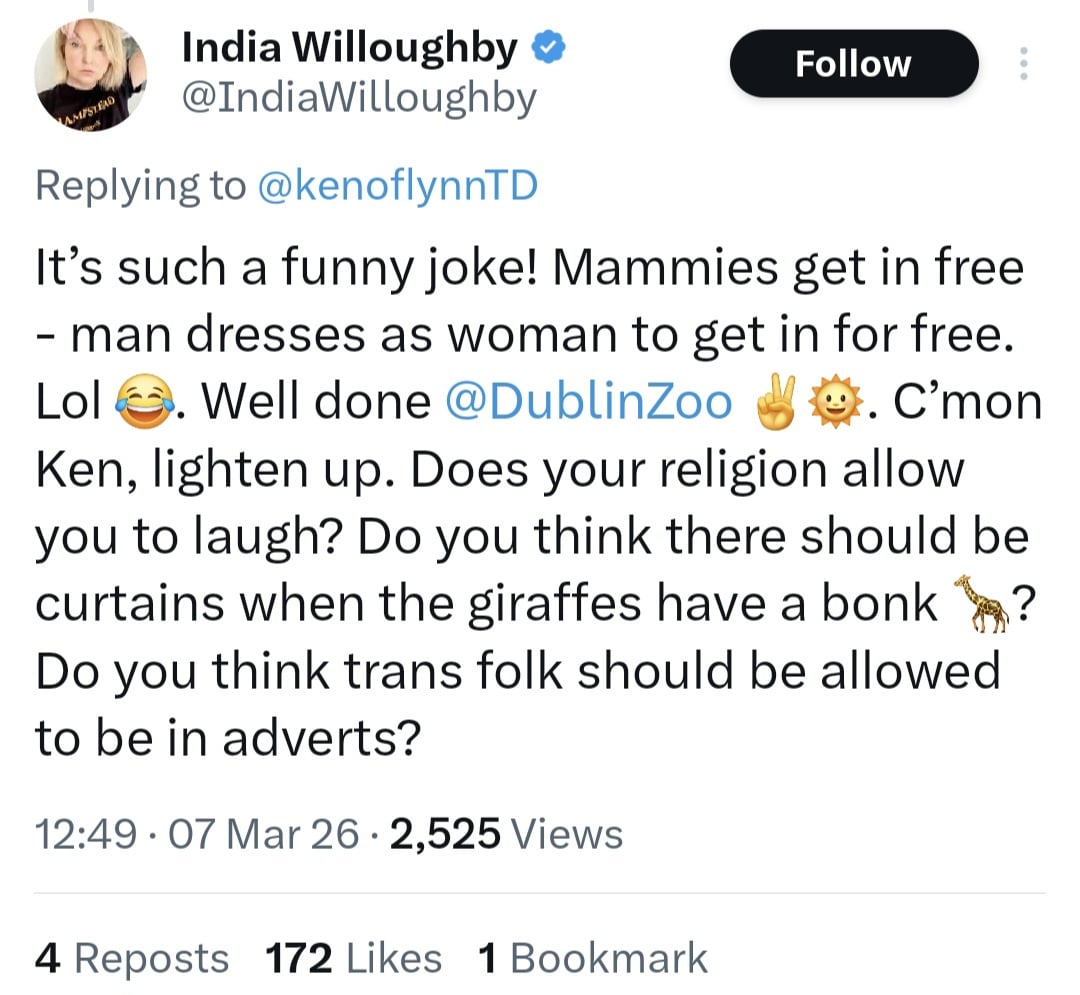
Task: Click the 'Replying to' label
Action: tap(141, 185)
